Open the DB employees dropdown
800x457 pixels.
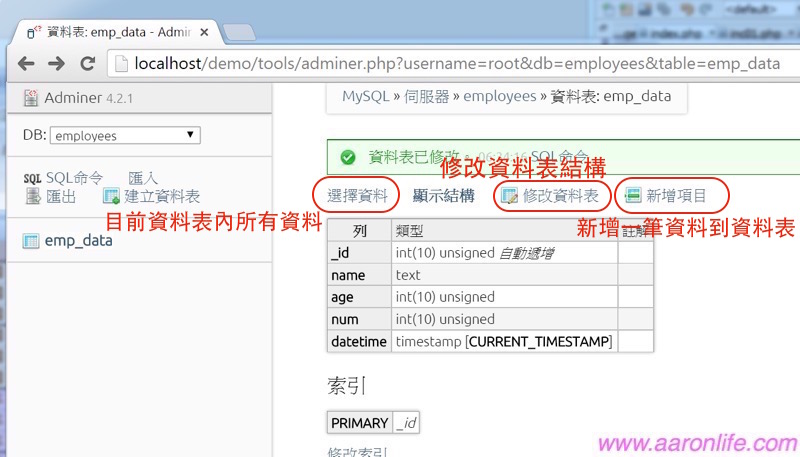click(x=125, y=136)
